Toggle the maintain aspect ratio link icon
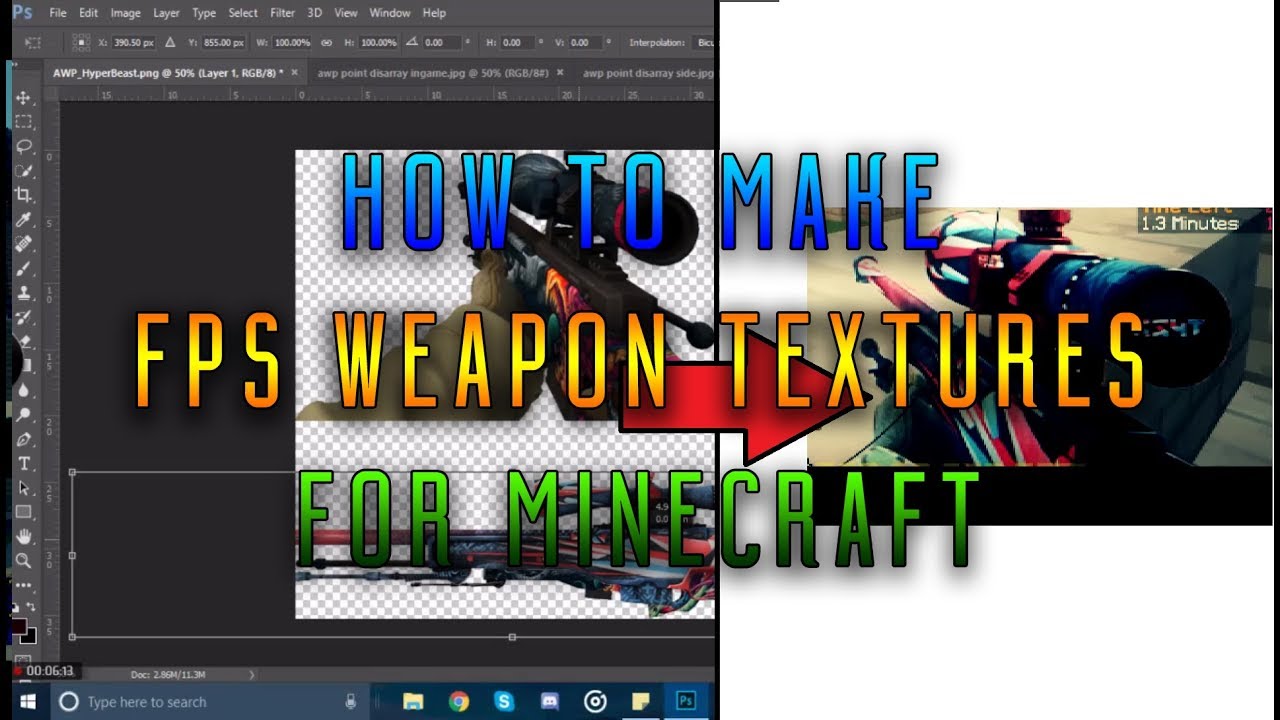Image resolution: width=1280 pixels, height=720 pixels. [x=326, y=43]
